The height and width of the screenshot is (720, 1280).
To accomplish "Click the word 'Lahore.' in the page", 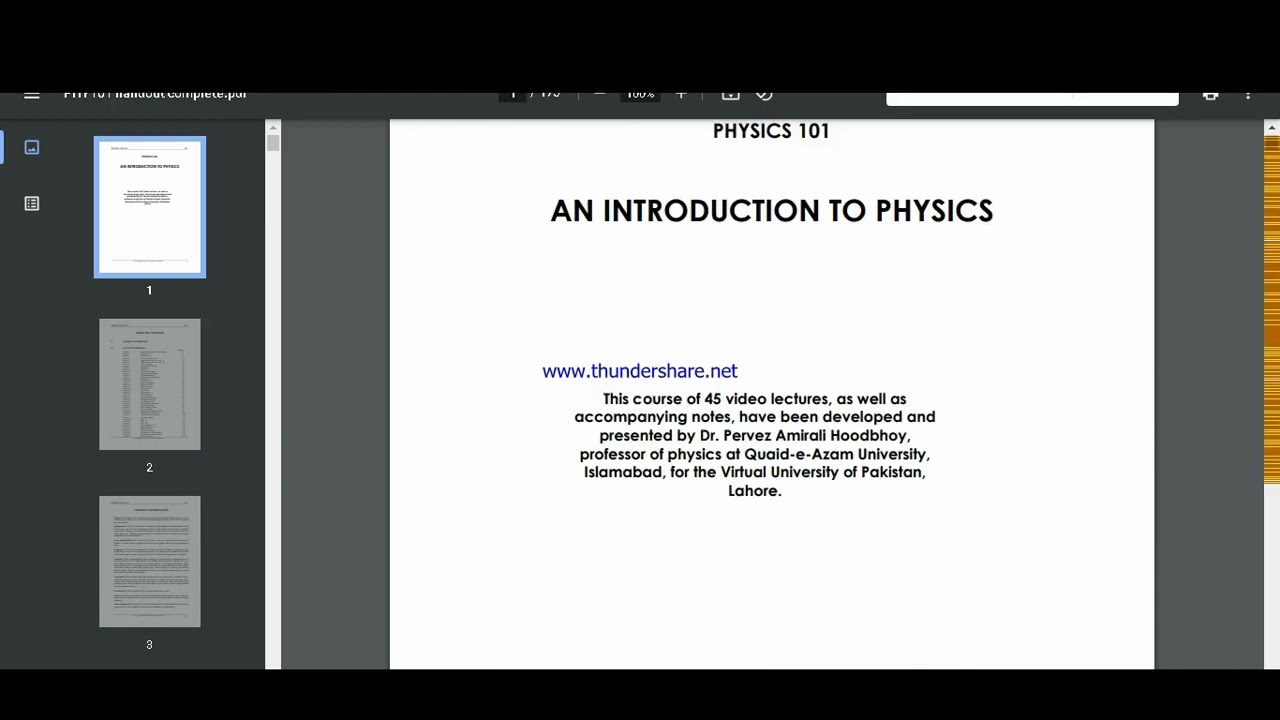I will point(755,490).
